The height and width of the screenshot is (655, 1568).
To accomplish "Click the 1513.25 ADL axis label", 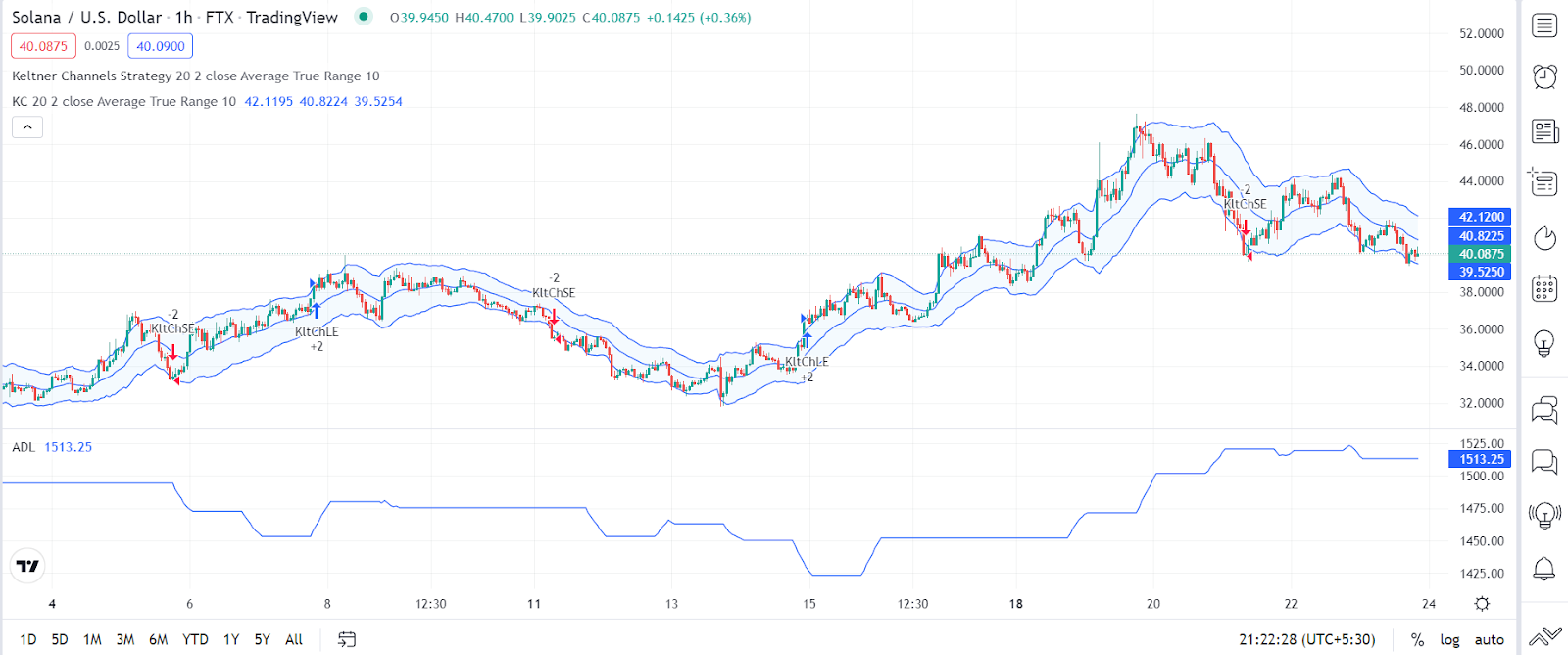I will pos(1480,459).
